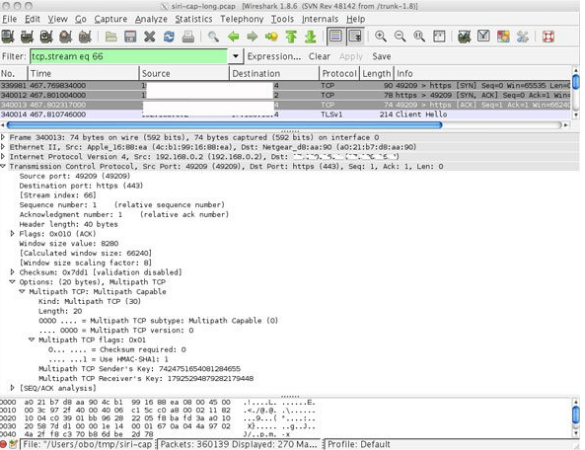
Task: Click the Expression... filter button
Action: pos(274,56)
